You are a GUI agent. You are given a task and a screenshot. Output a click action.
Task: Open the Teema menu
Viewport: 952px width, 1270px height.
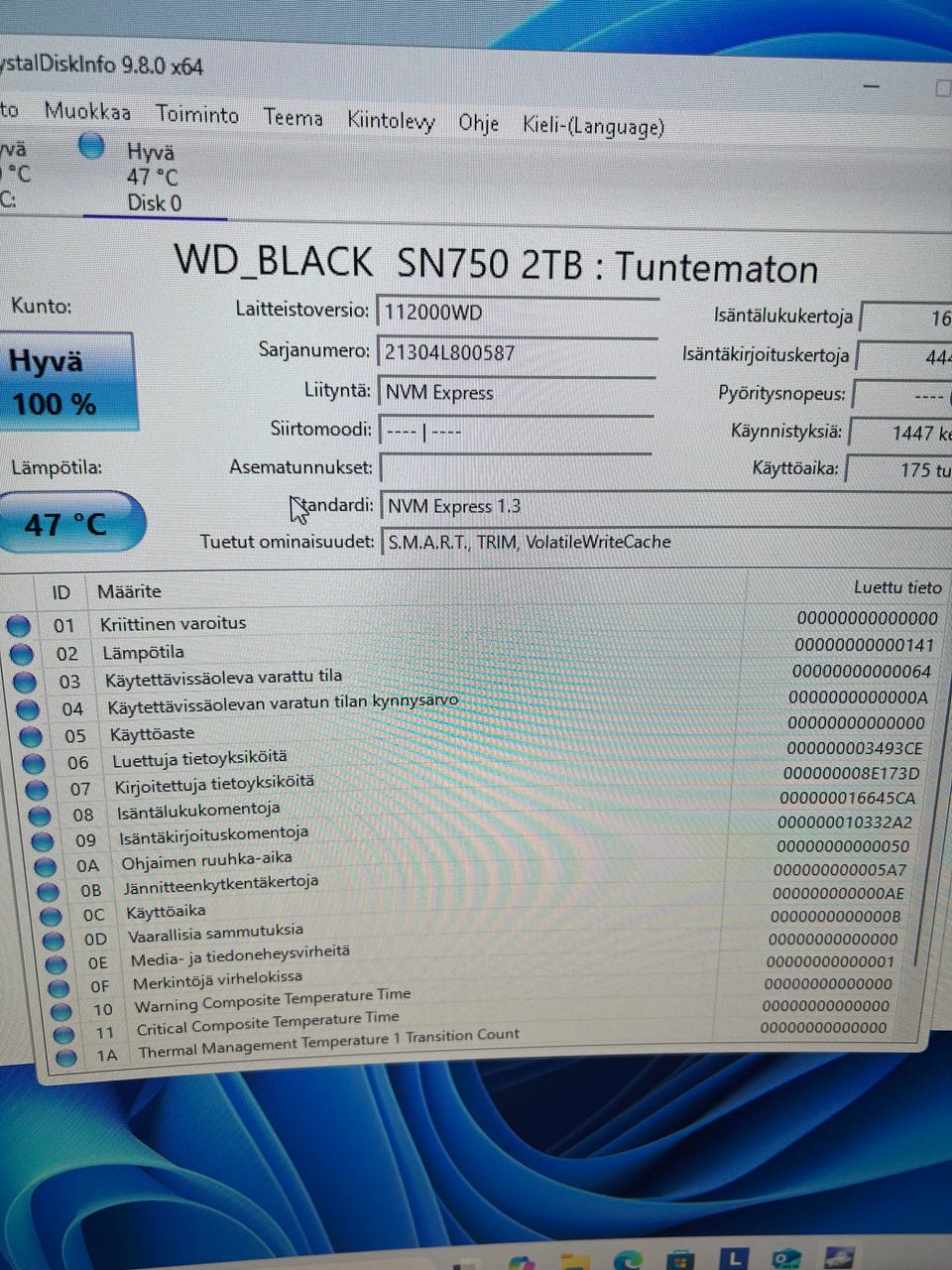pos(294,118)
